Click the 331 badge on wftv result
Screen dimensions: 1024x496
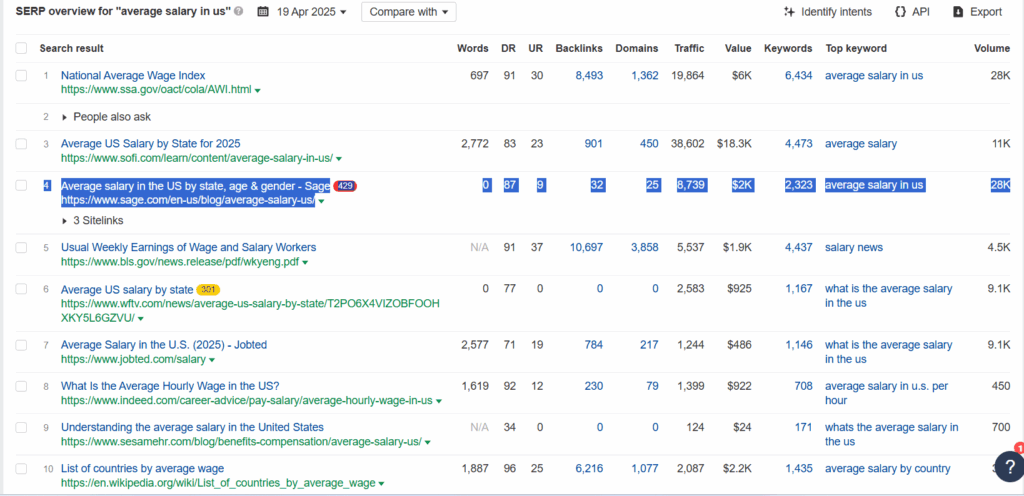click(208, 289)
